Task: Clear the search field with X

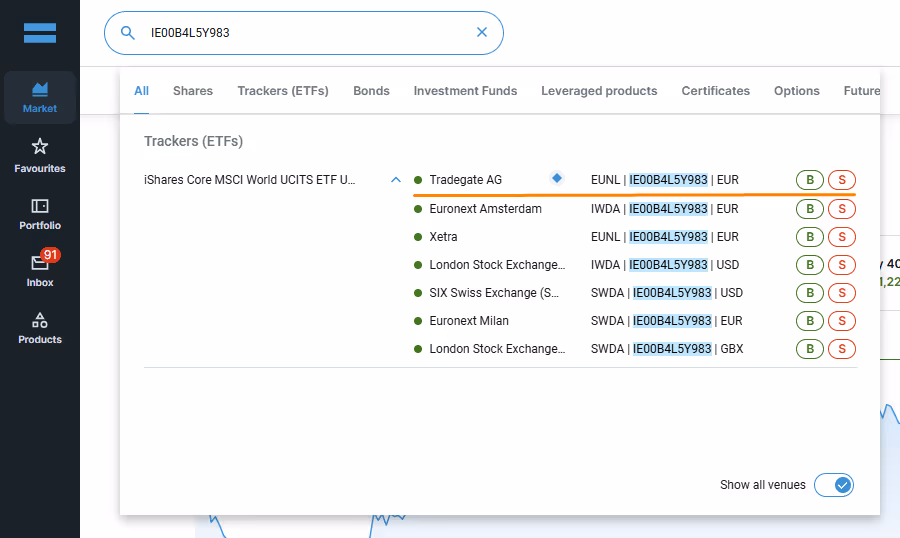Action: pyautogui.click(x=482, y=32)
